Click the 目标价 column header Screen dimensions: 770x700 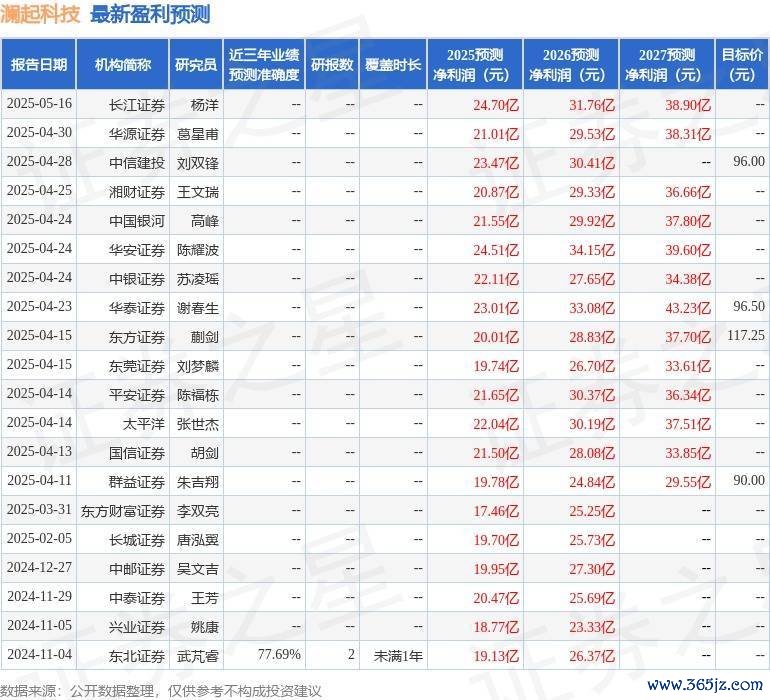742,64
